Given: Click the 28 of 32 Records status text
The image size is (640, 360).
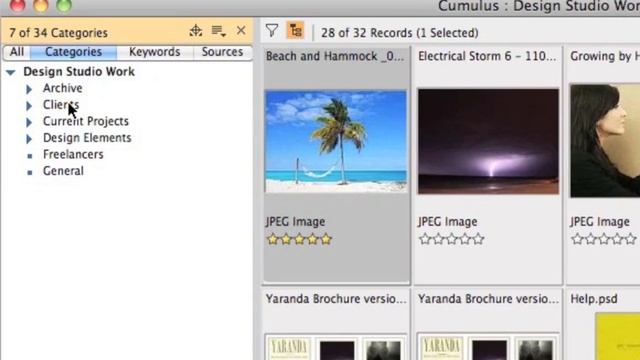Looking at the screenshot, I should [400, 33].
